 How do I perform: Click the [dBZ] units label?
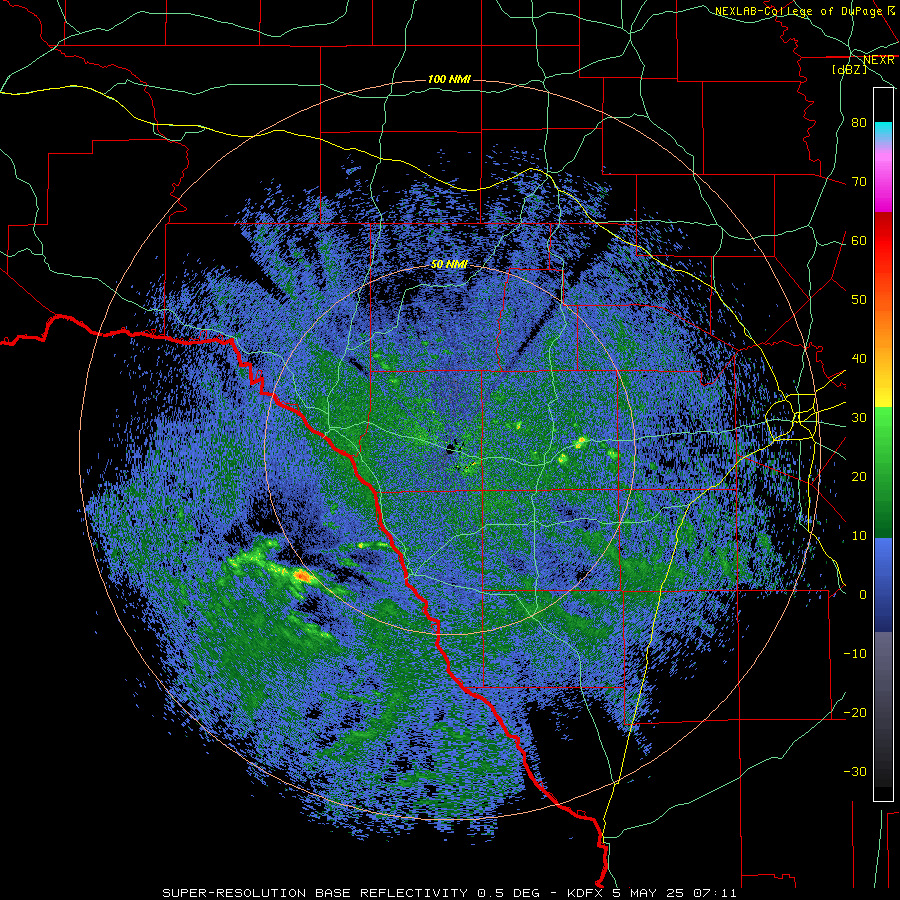tap(849, 69)
